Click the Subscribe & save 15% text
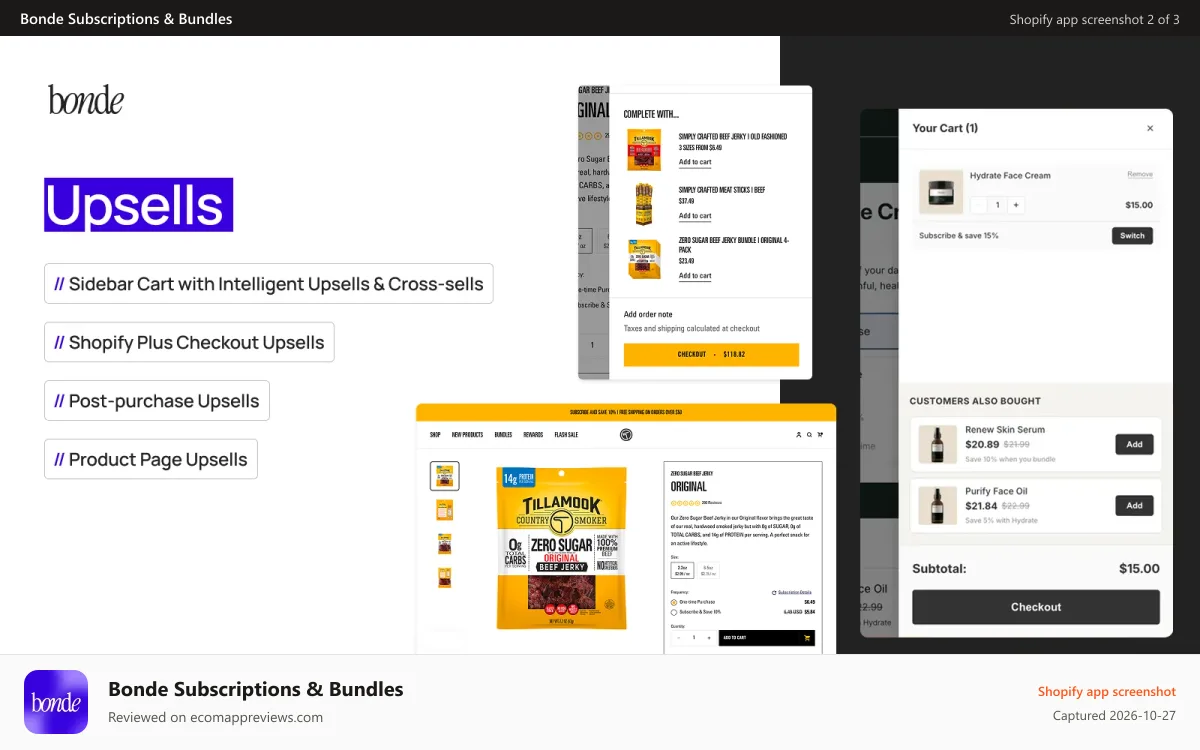The image size is (1200, 750). pyautogui.click(x=959, y=236)
